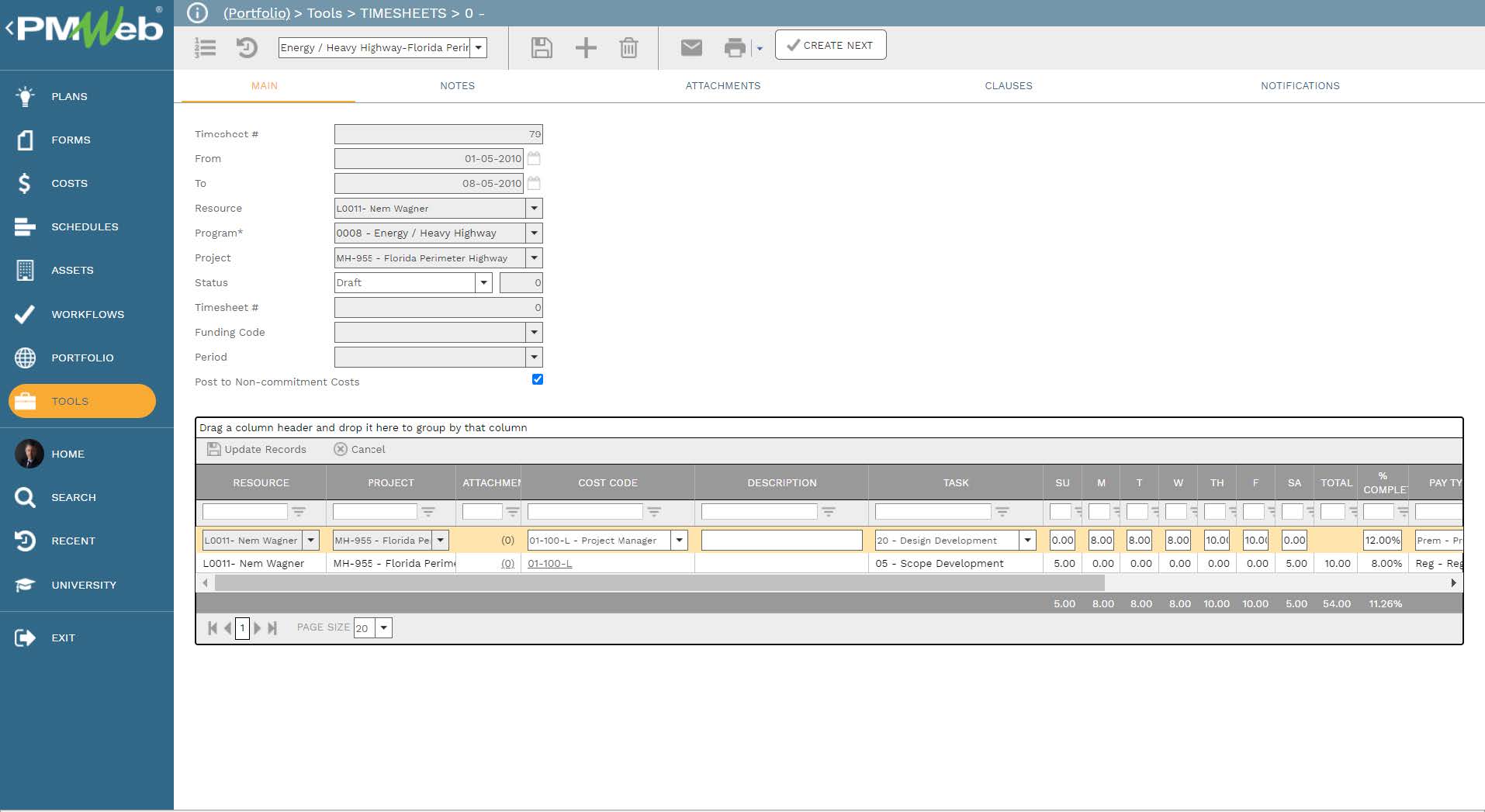Click the history icon next to the record selector
The image size is (1485, 812).
coord(247,47)
